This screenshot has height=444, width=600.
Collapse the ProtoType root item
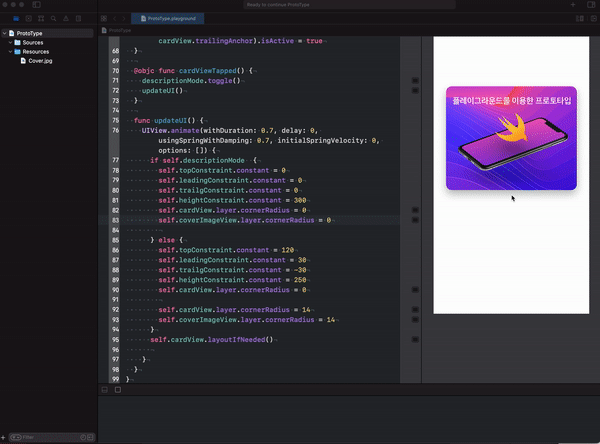tap(5, 33)
